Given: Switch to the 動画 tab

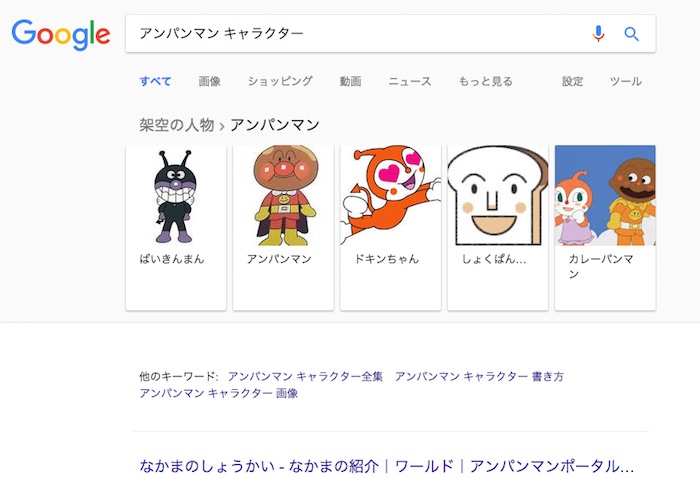Looking at the screenshot, I should tap(350, 81).
